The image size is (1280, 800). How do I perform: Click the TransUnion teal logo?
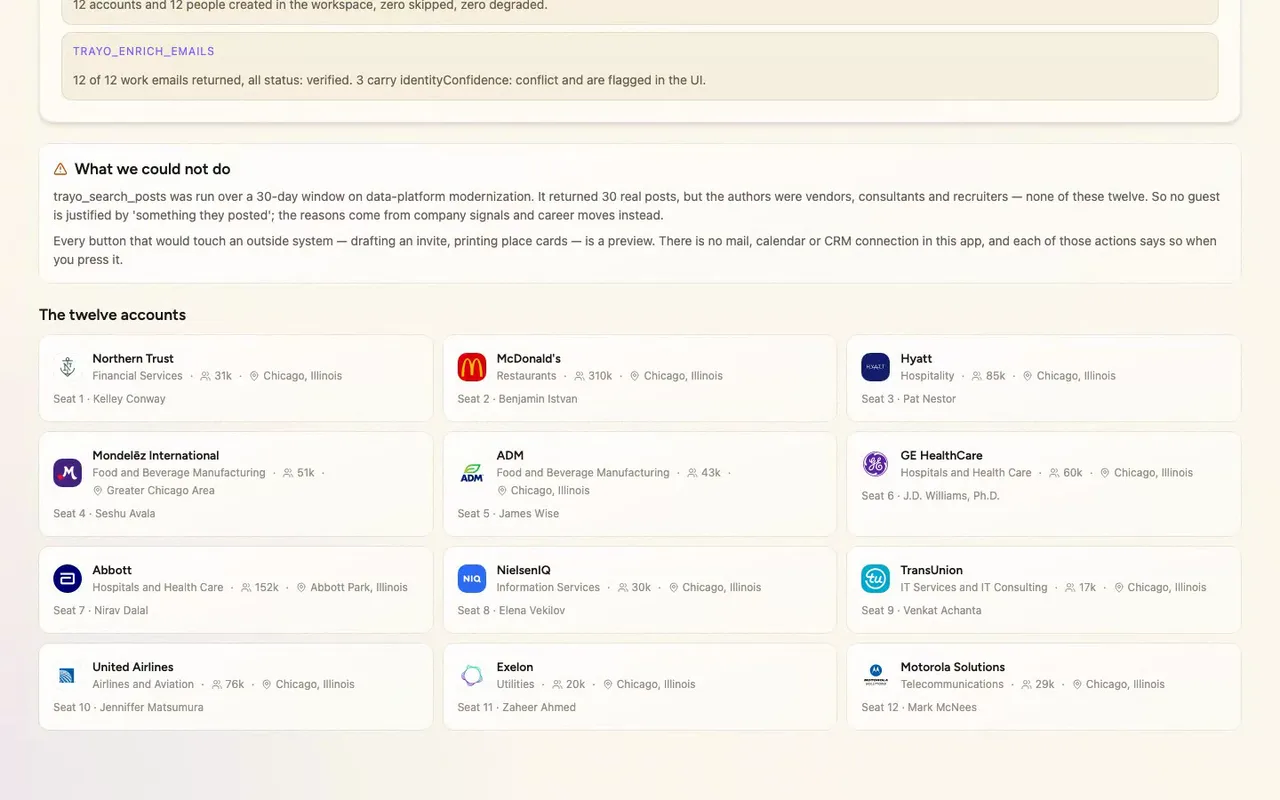(875, 579)
